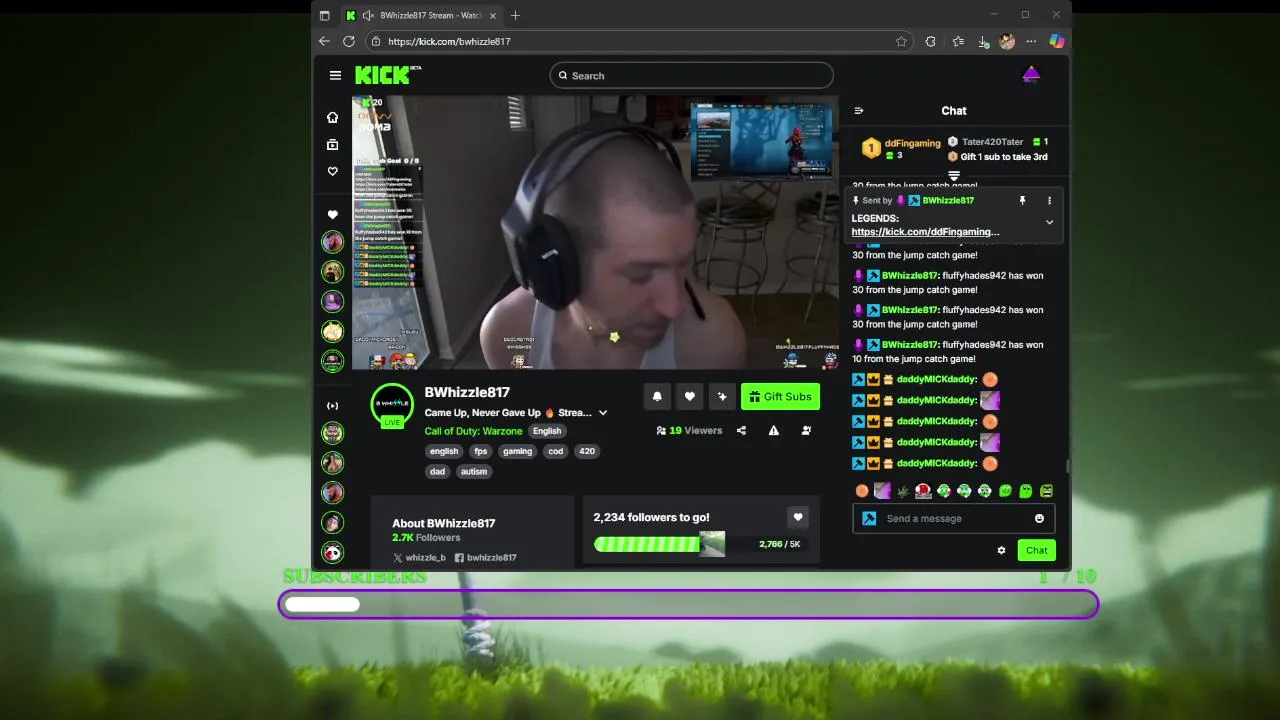This screenshot has width=1280, height=720.
Task: Click the BWhizzle817 live avatar
Action: pyautogui.click(x=392, y=405)
